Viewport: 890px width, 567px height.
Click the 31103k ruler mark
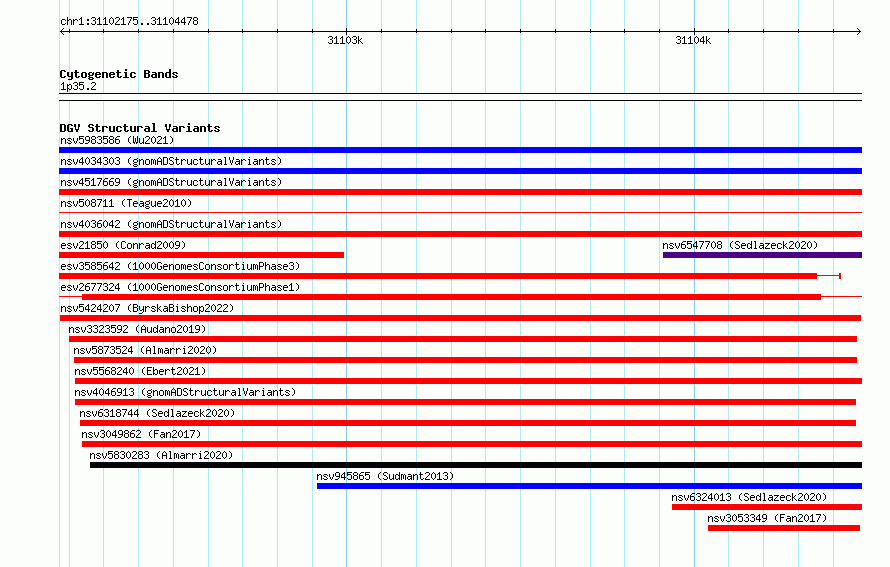(x=345, y=40)
